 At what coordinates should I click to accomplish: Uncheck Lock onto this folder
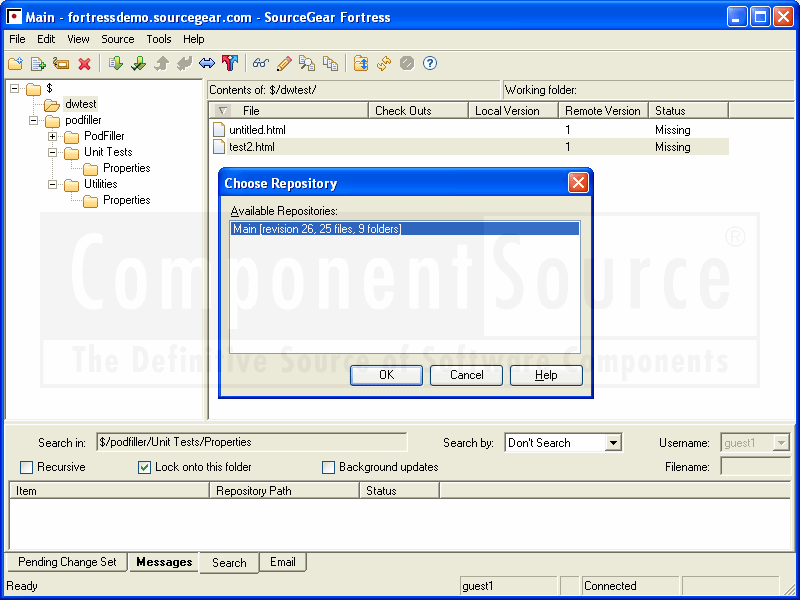point(144,467)
